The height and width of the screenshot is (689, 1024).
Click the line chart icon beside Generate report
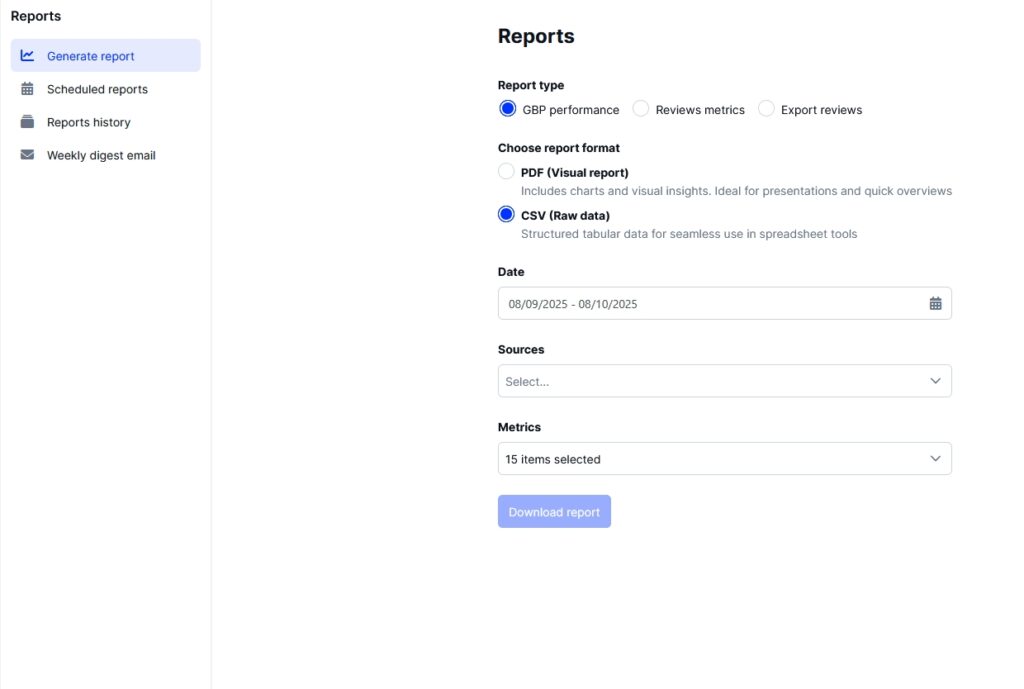tap(27, 56)
